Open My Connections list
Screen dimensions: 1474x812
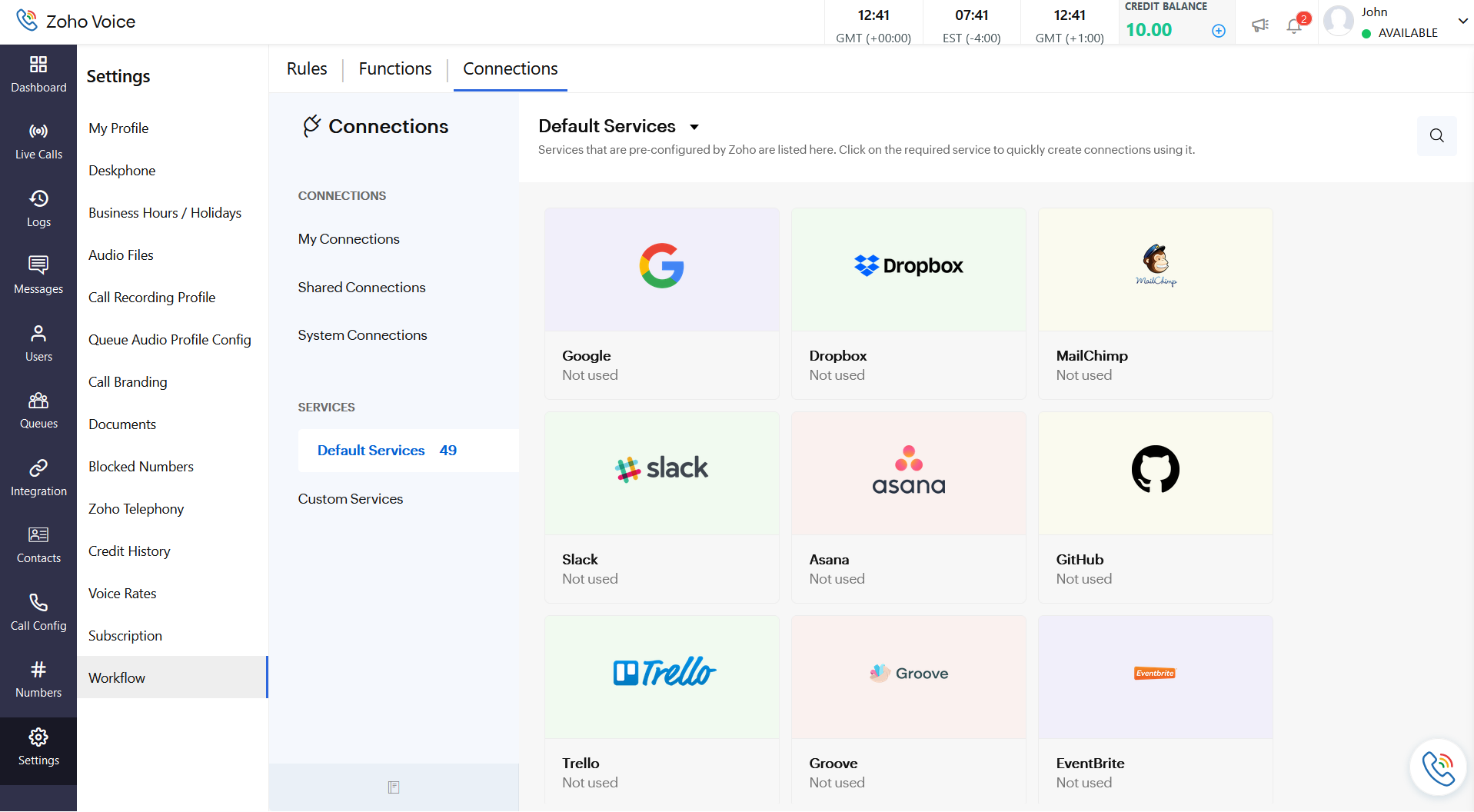tap(349, 239)
